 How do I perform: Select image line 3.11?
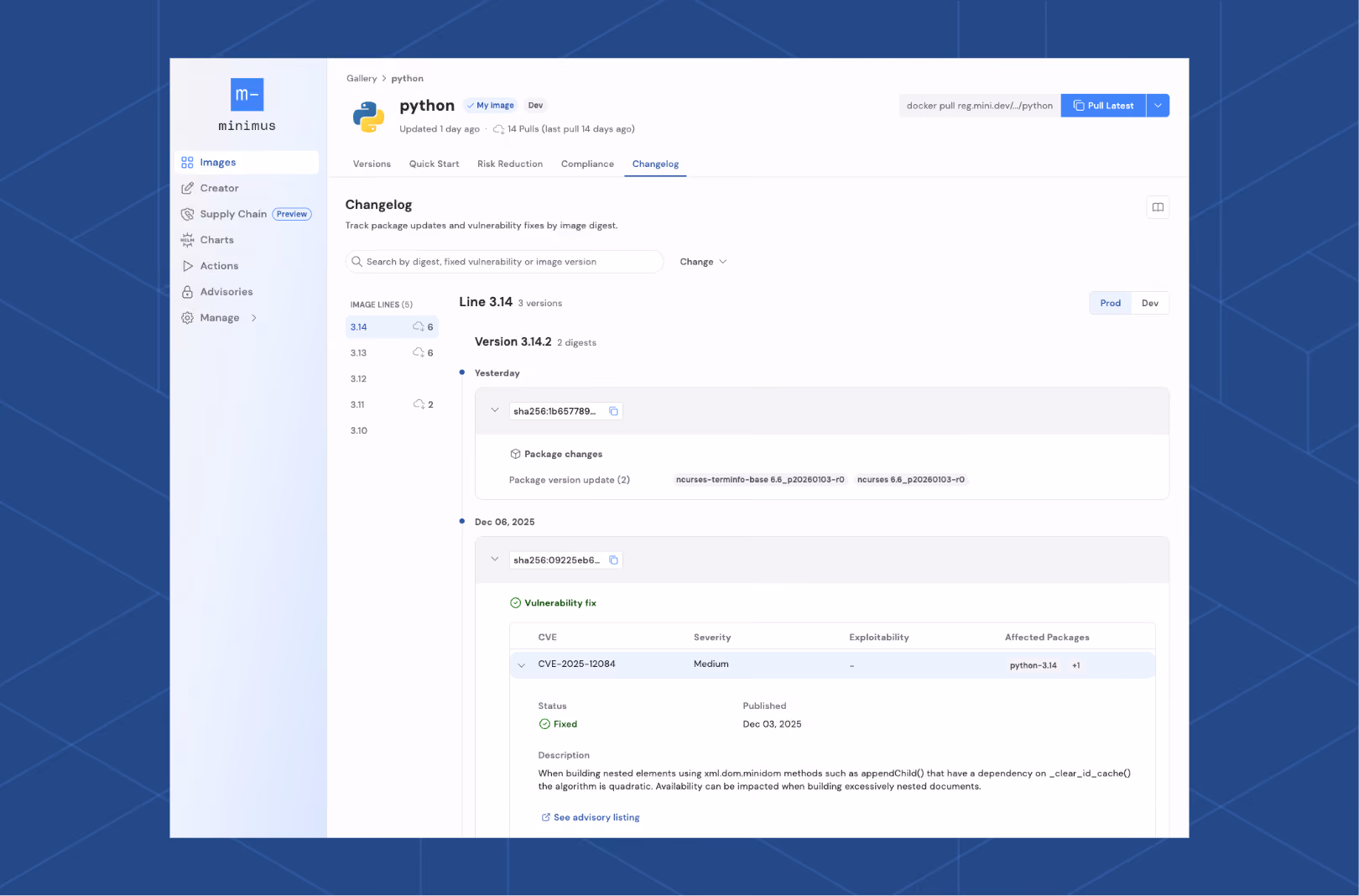(x=392, y=405)
